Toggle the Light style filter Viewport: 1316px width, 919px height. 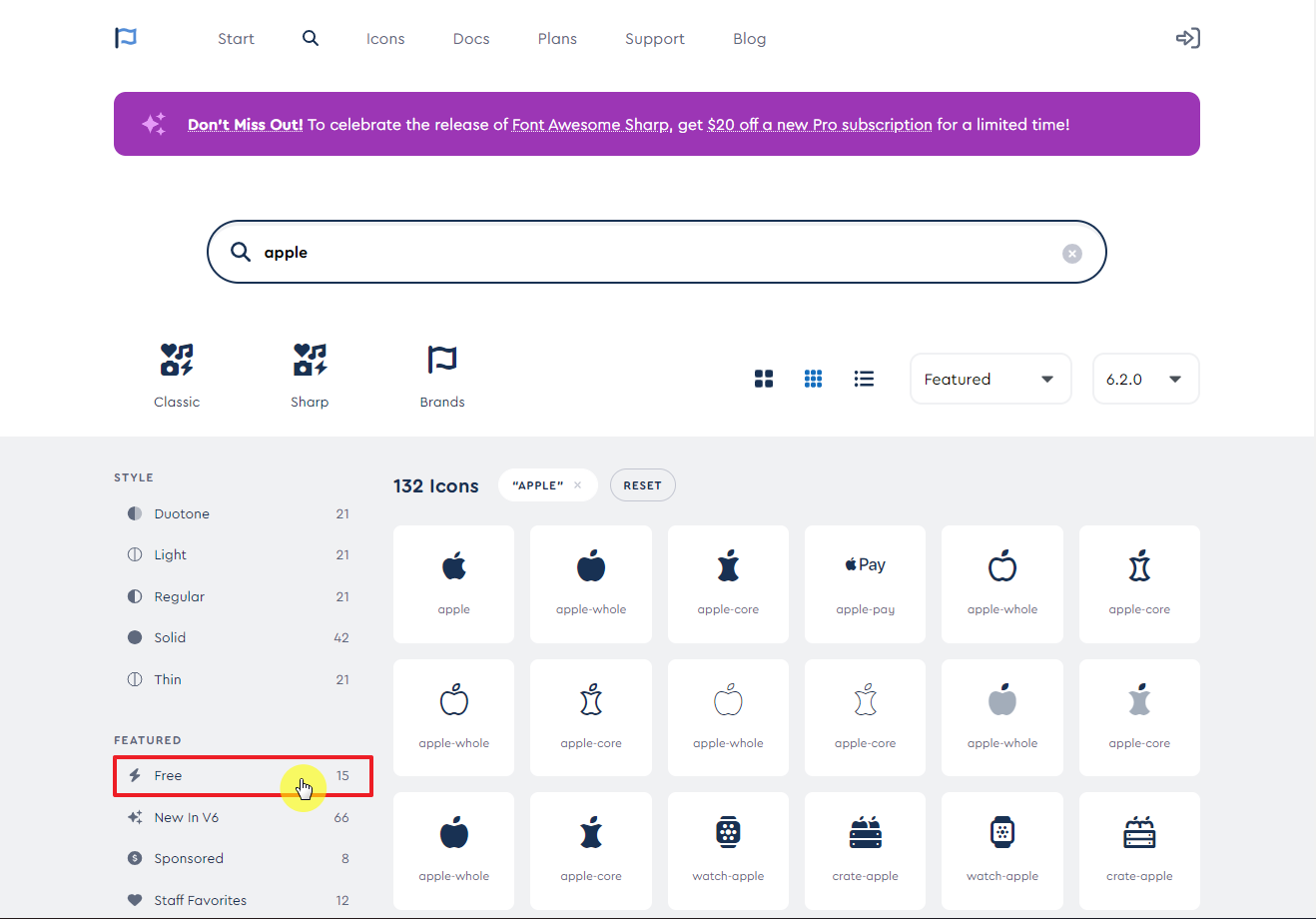(238, 554)
